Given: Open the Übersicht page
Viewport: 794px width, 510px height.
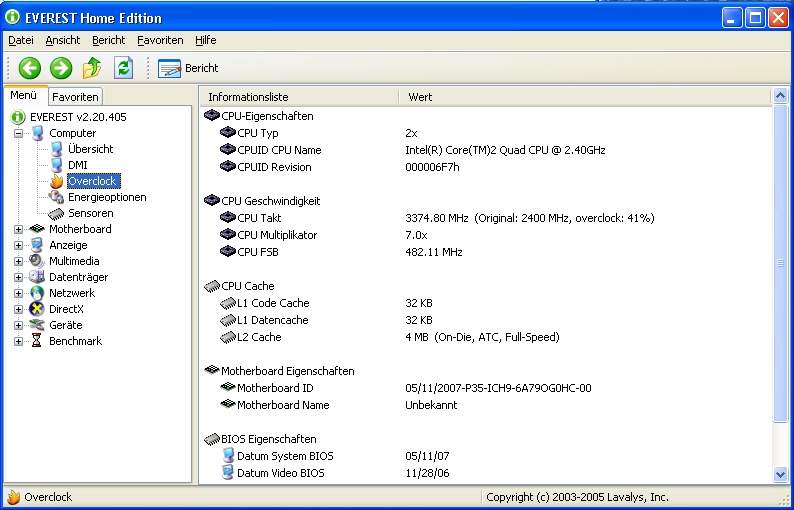Looking at the screenshot, I should (x=90, y=149).
